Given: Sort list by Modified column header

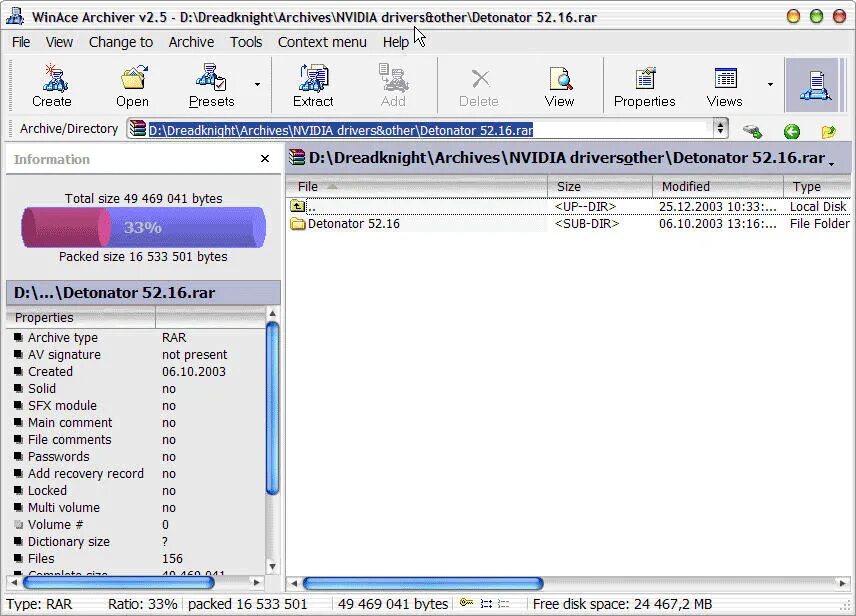Looking at the screenshot, I should [718, 187].
